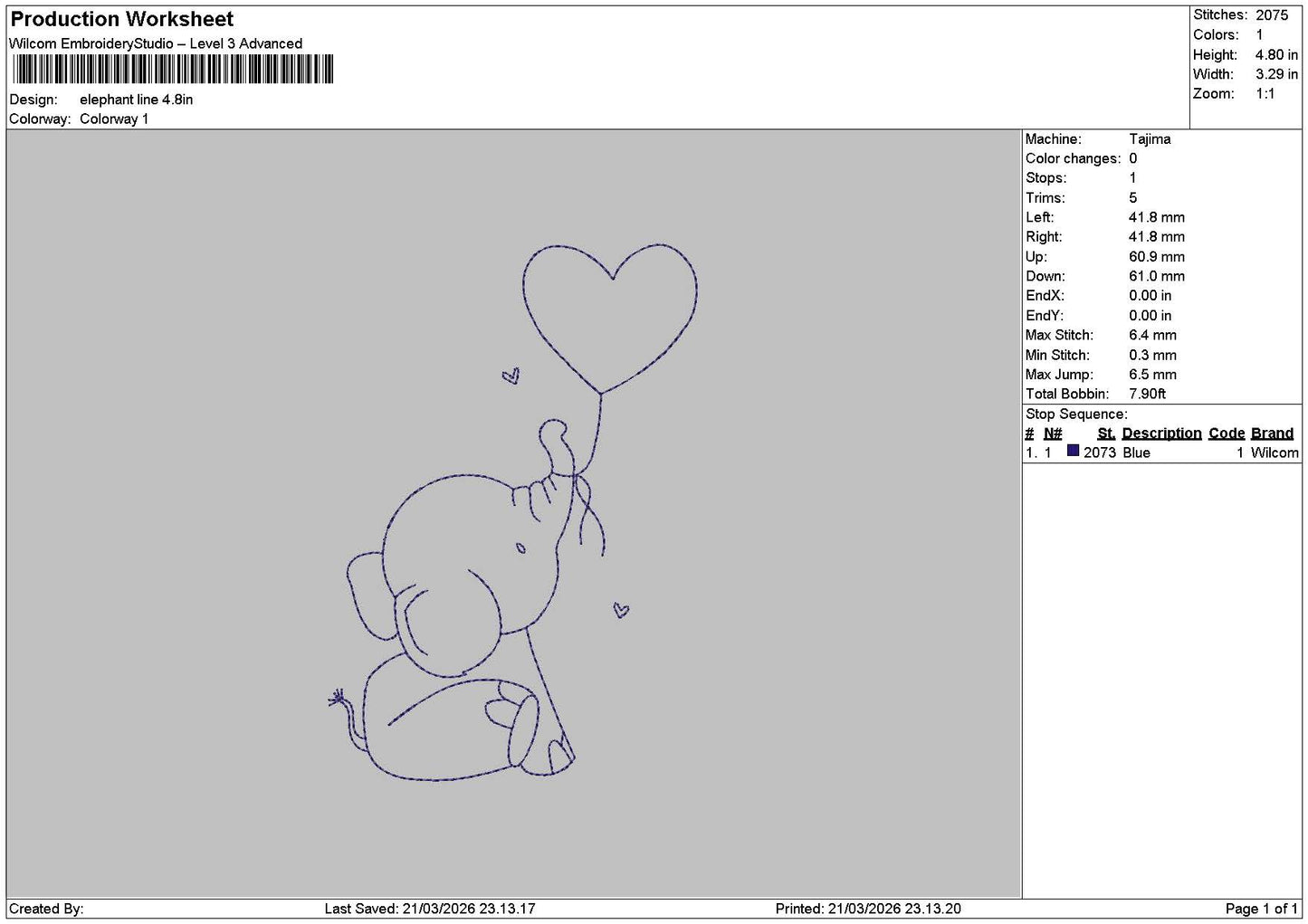Click the Stops value

[1132, 178]
